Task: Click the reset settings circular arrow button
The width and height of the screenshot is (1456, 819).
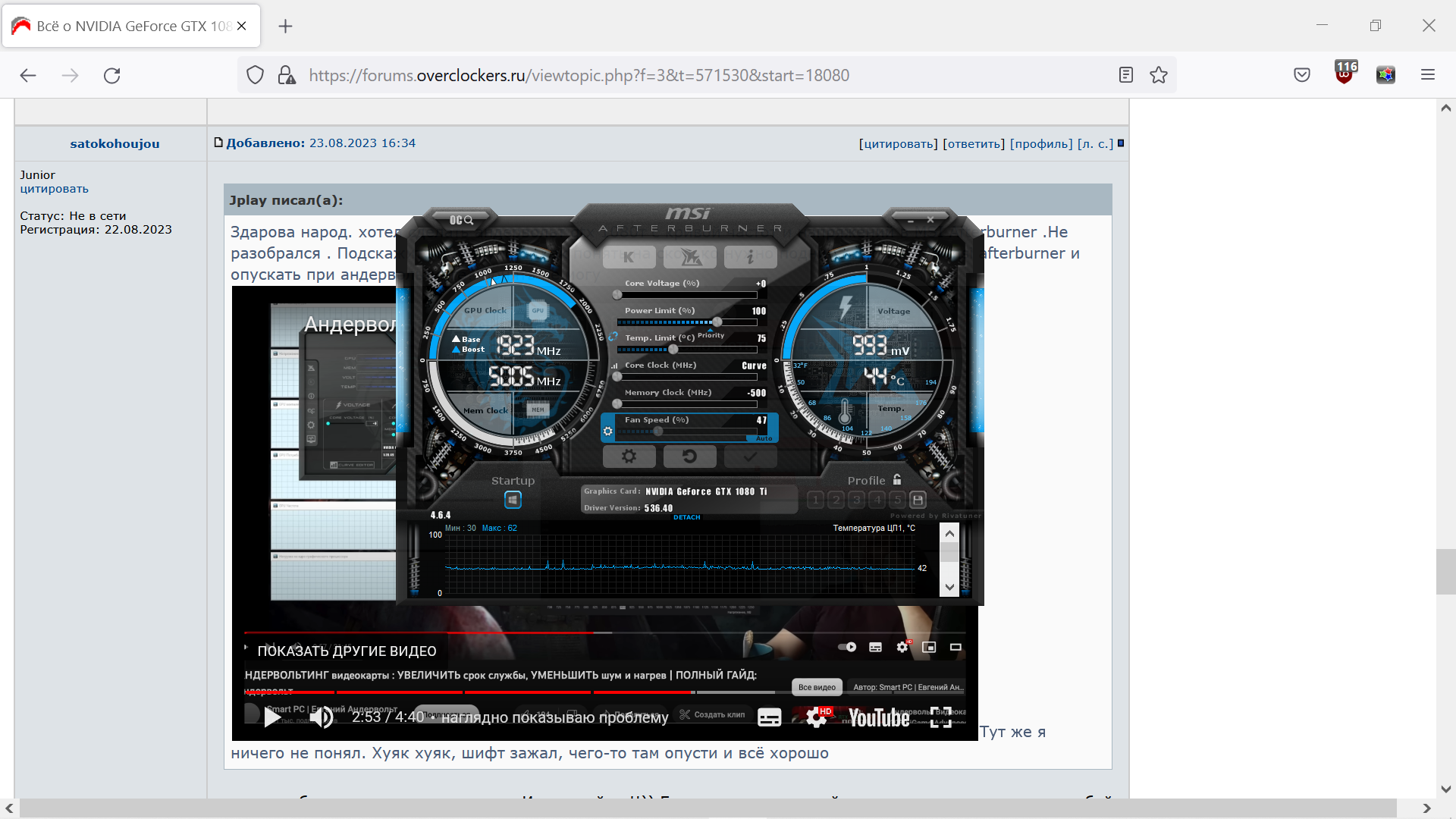Action: click(x=689, y=457)
